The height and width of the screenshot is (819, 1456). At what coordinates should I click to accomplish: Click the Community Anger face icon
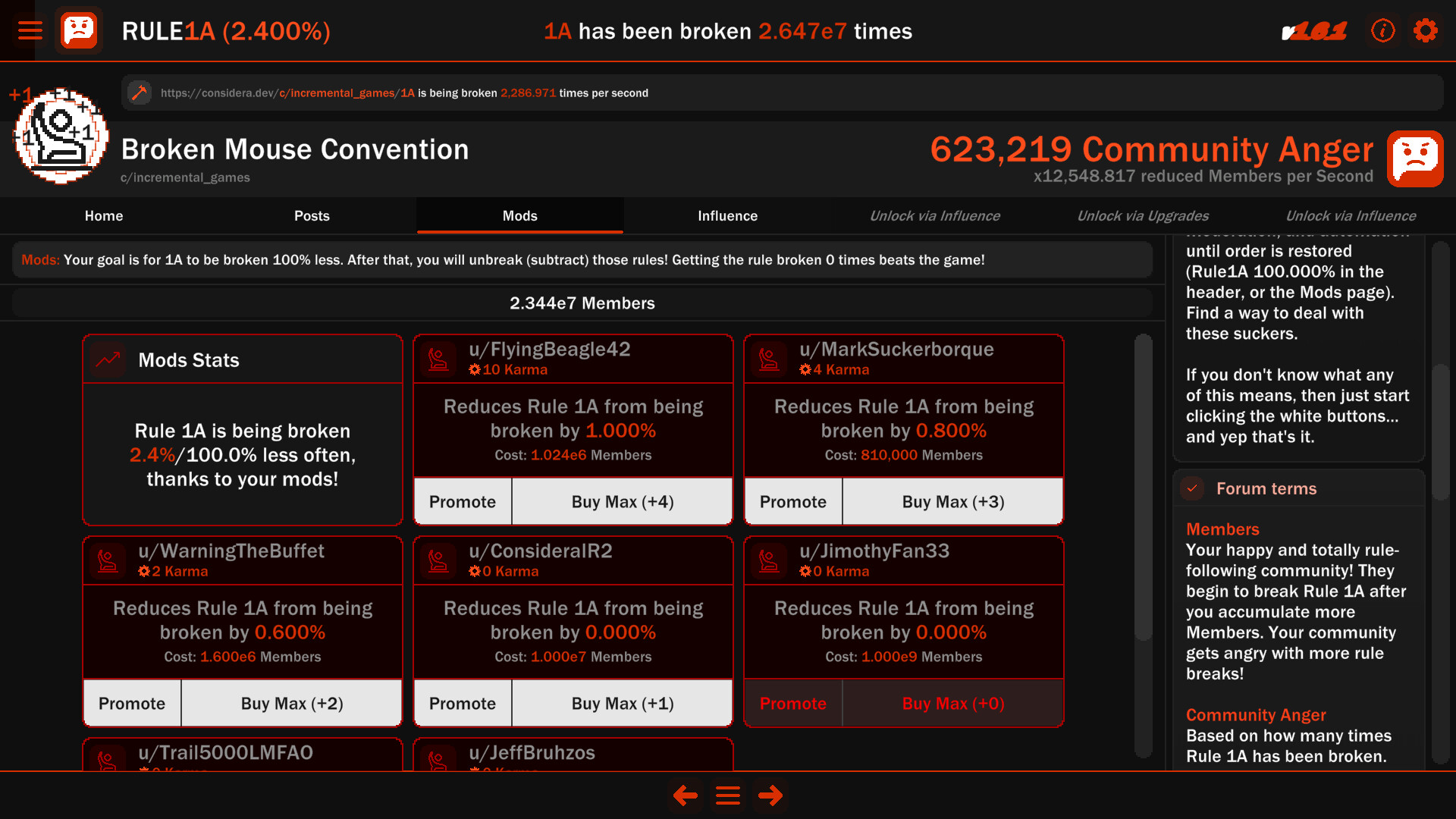point(1414,158)
